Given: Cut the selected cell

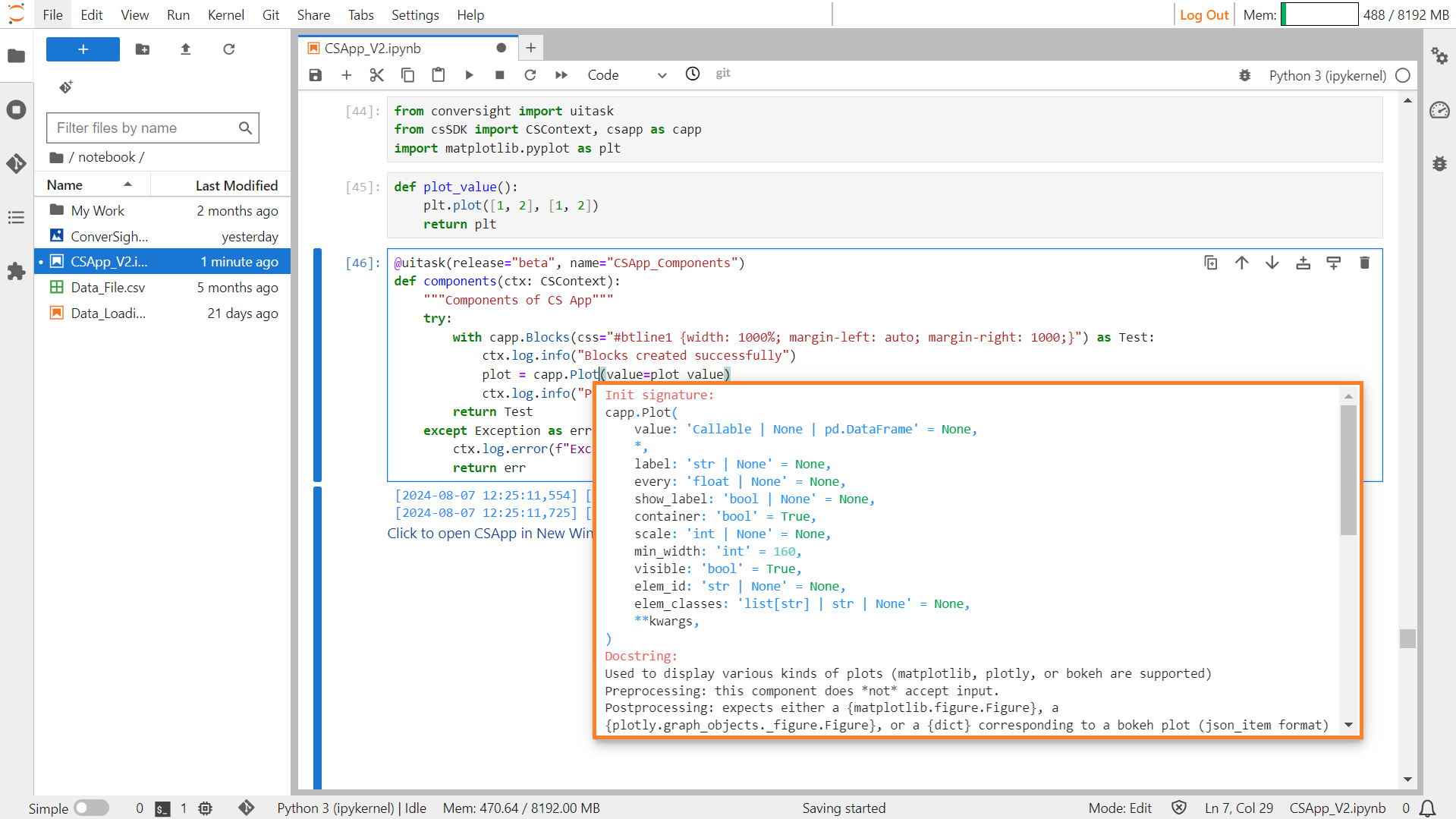Looking at the screenshot, I should [x=376, y=74].
